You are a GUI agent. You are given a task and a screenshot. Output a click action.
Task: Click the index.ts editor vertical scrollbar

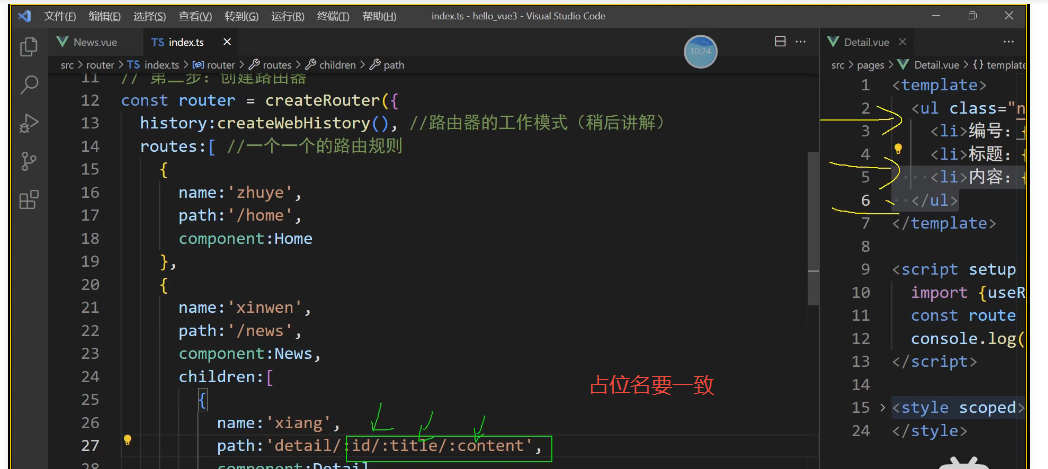tap(813, 227)
